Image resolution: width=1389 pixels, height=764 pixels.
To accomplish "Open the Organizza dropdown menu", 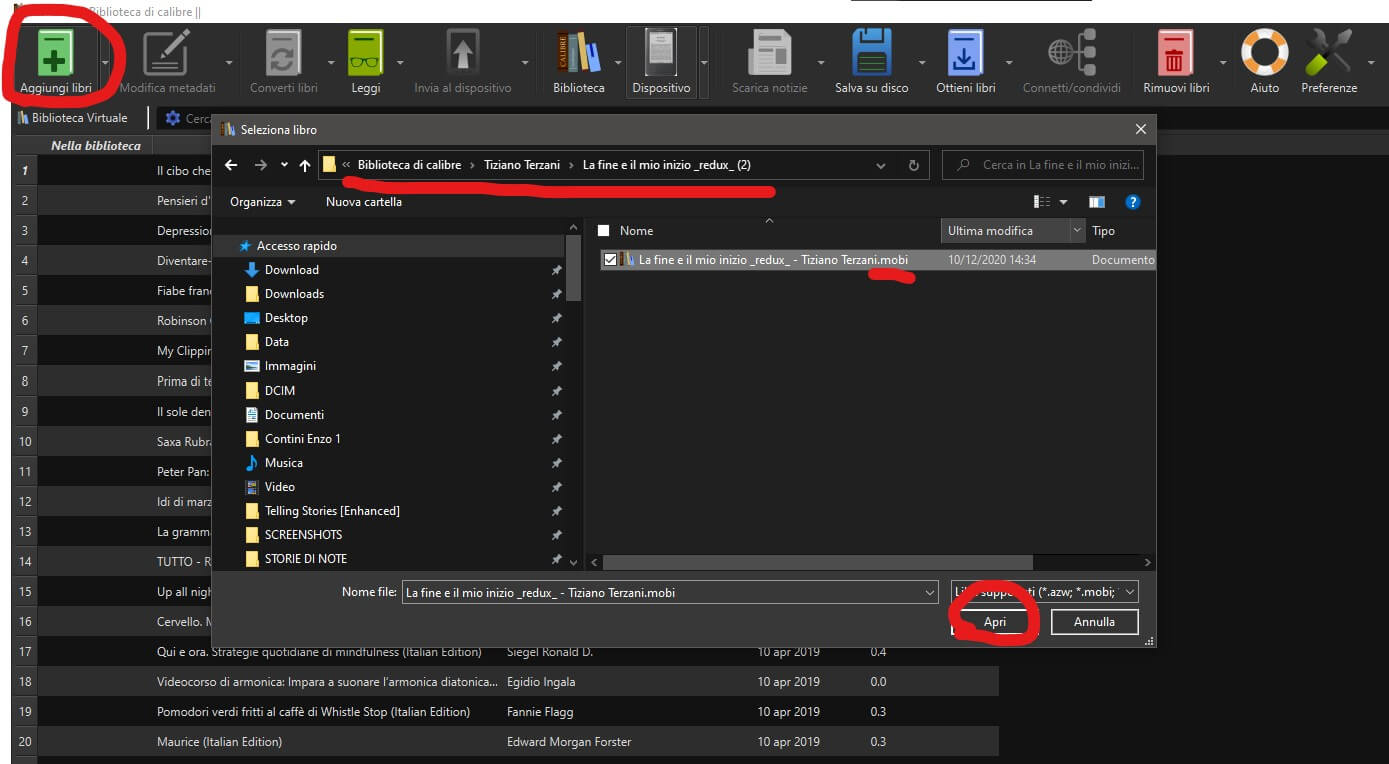I will point(262,202).
